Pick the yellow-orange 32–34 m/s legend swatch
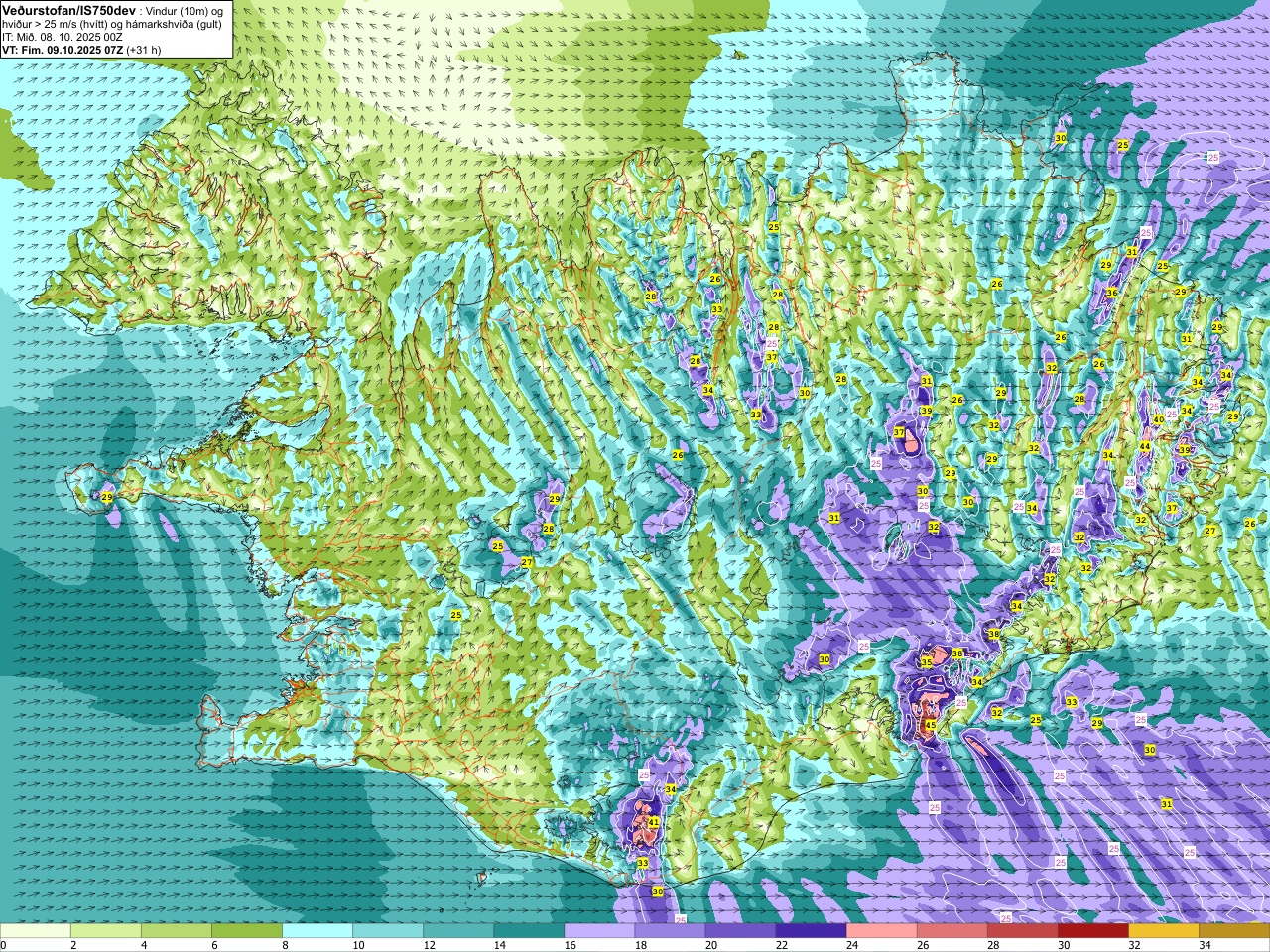 1163,931
